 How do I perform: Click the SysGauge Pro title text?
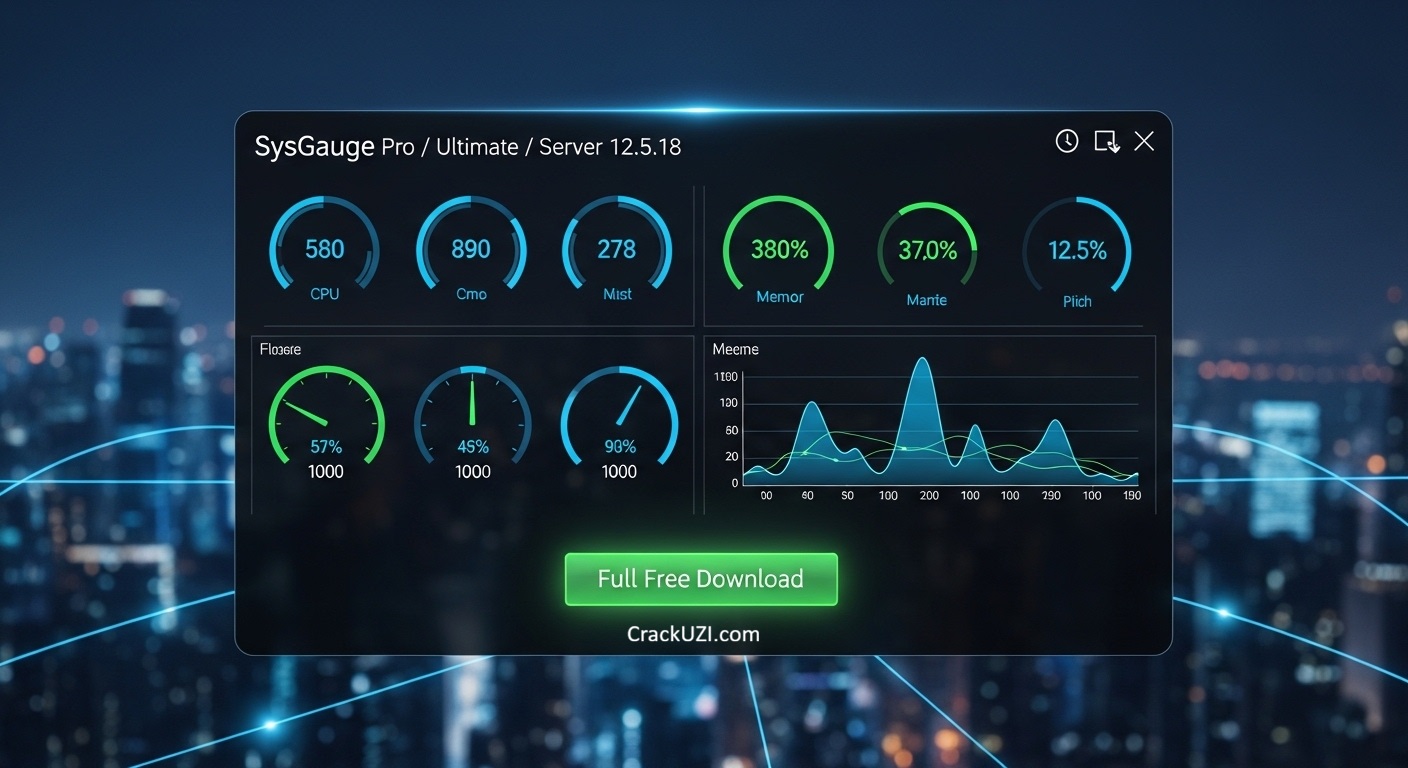(467, 147)
